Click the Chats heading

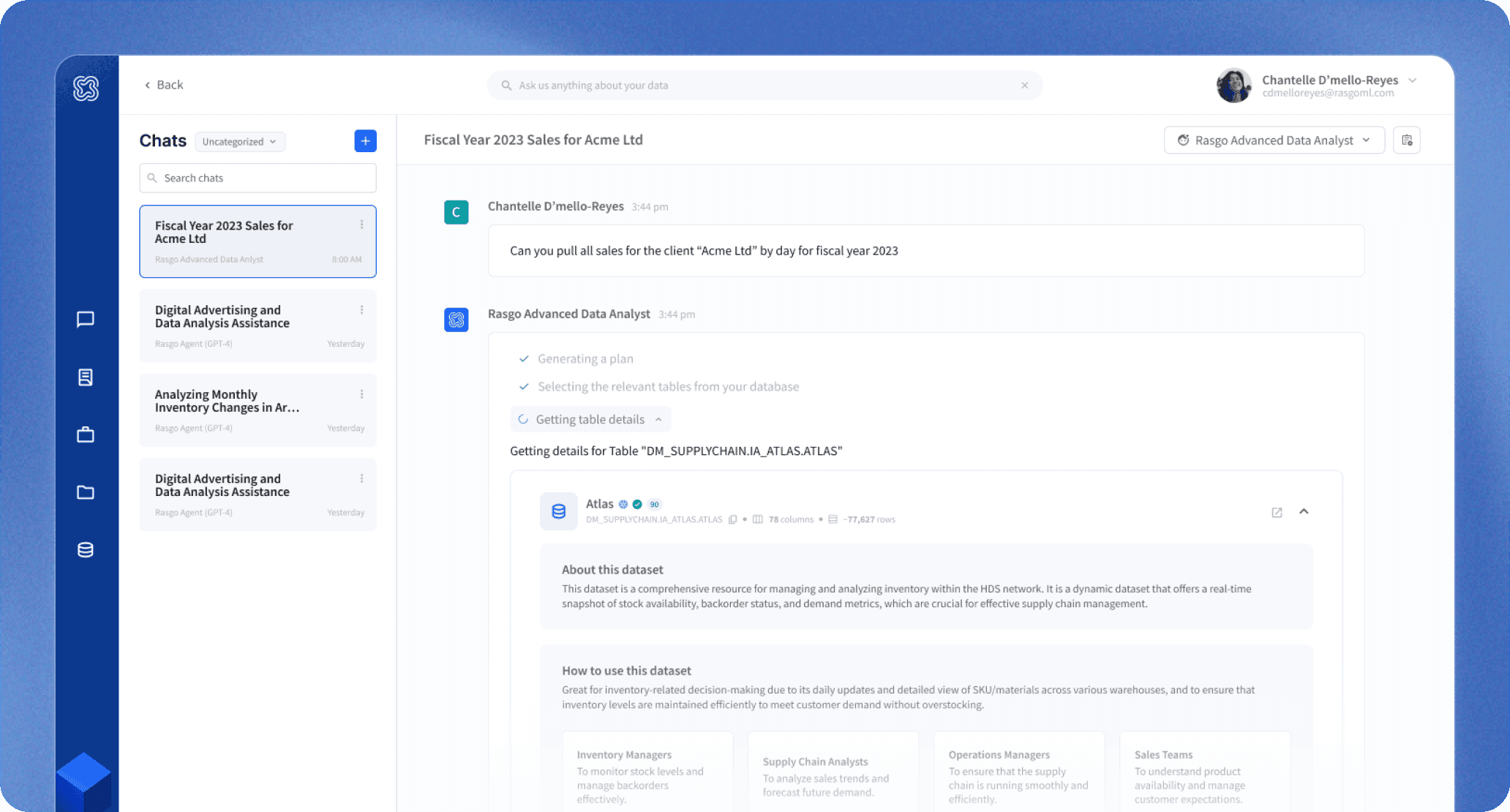tap(163, 141)
